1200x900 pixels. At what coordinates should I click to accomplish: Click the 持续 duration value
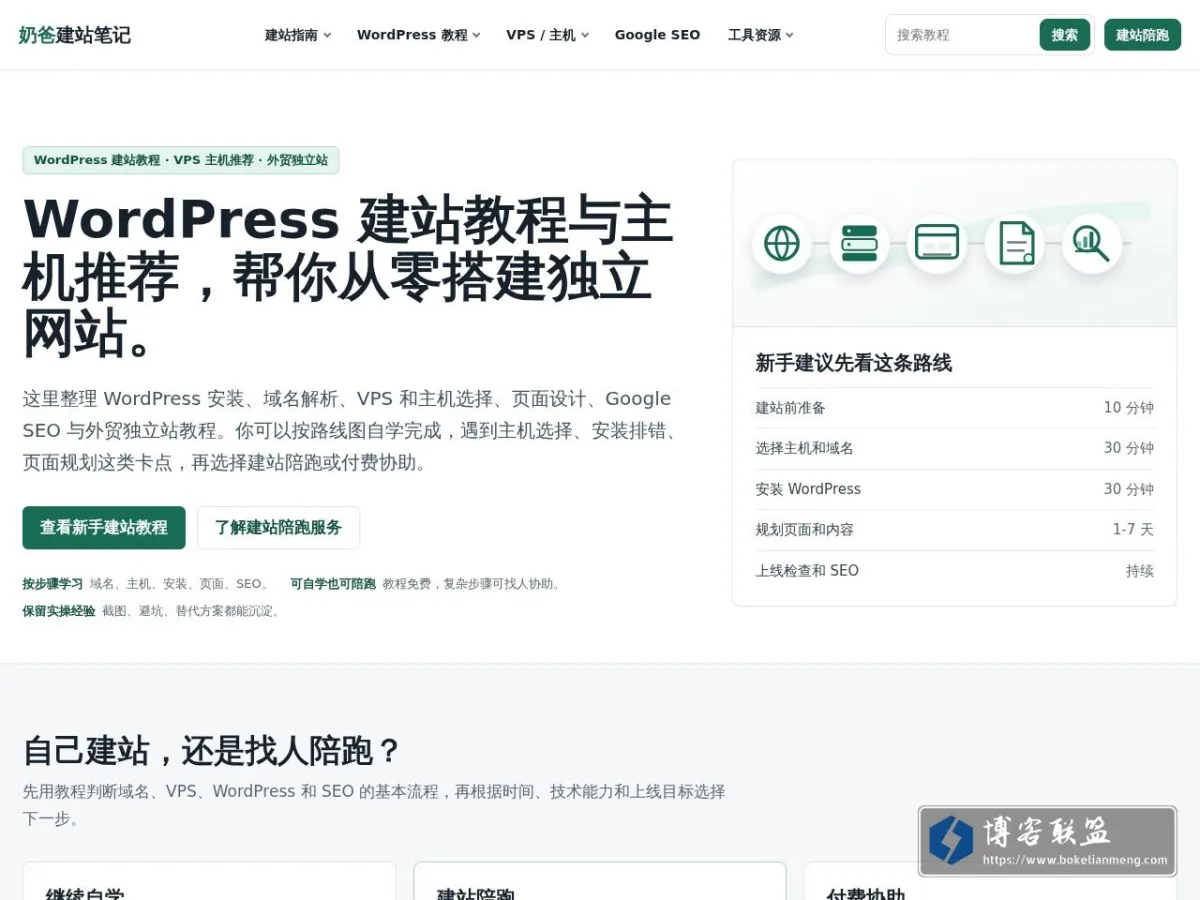1140,571
